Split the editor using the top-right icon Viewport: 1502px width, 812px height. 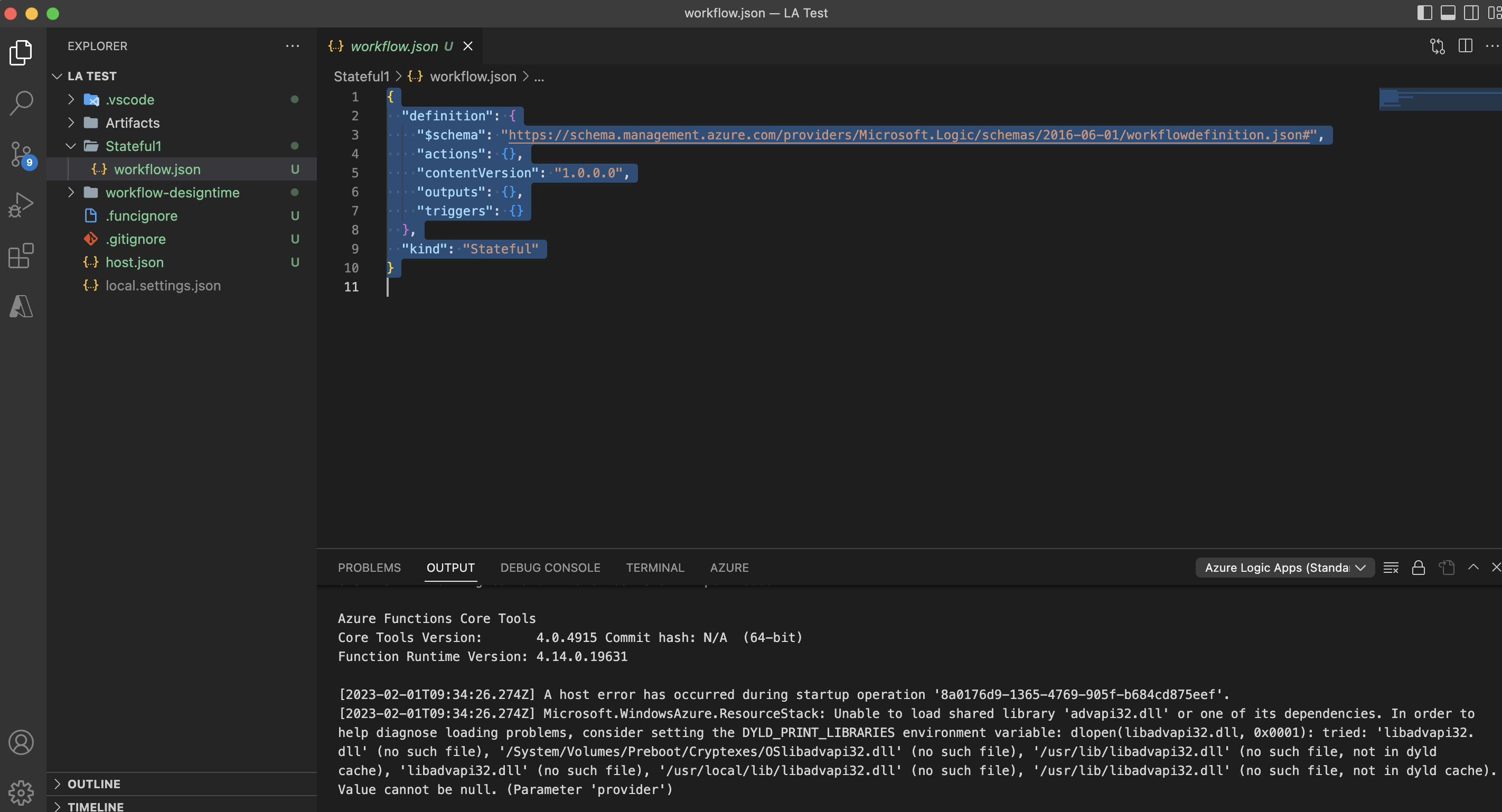[1465, 46]
